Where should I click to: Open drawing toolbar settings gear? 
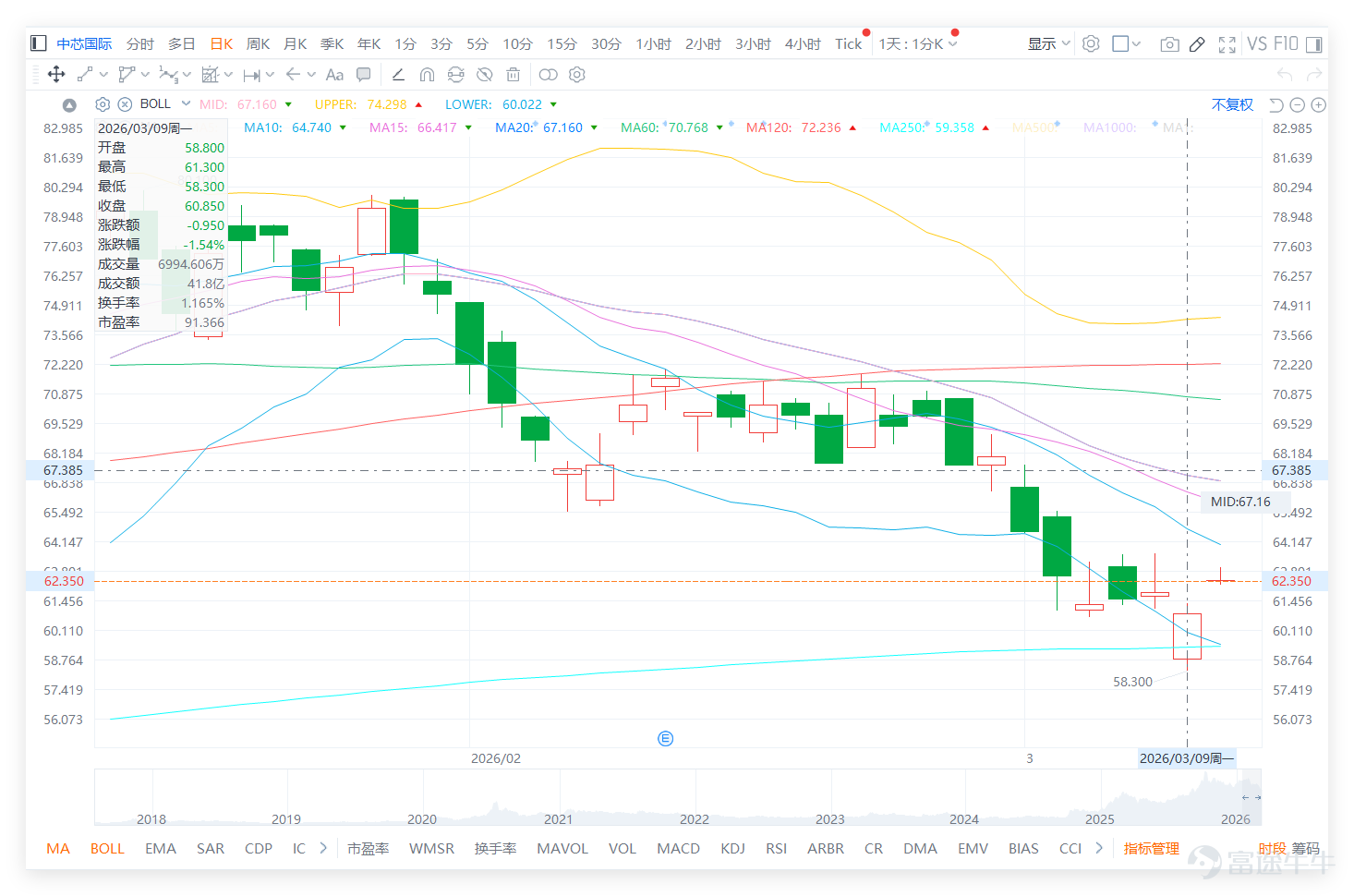tap(577, 74)
